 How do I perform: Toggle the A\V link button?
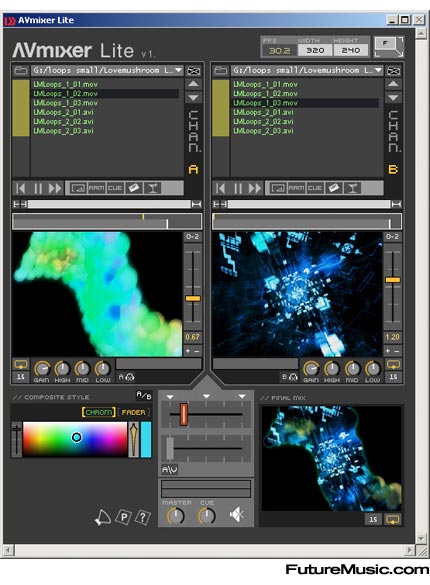click(170, 470)
